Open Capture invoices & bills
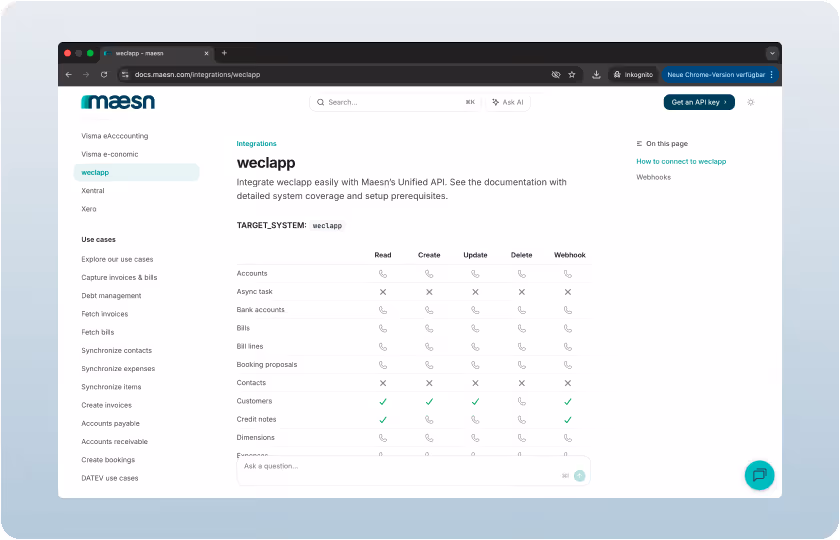The height and width of the screenshot is (540, 840). (119, 278)
